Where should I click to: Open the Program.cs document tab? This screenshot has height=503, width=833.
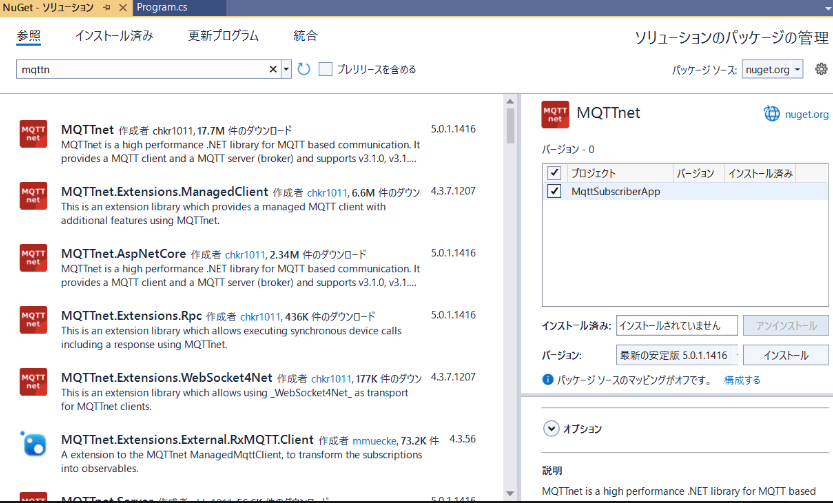pos(162,7)
